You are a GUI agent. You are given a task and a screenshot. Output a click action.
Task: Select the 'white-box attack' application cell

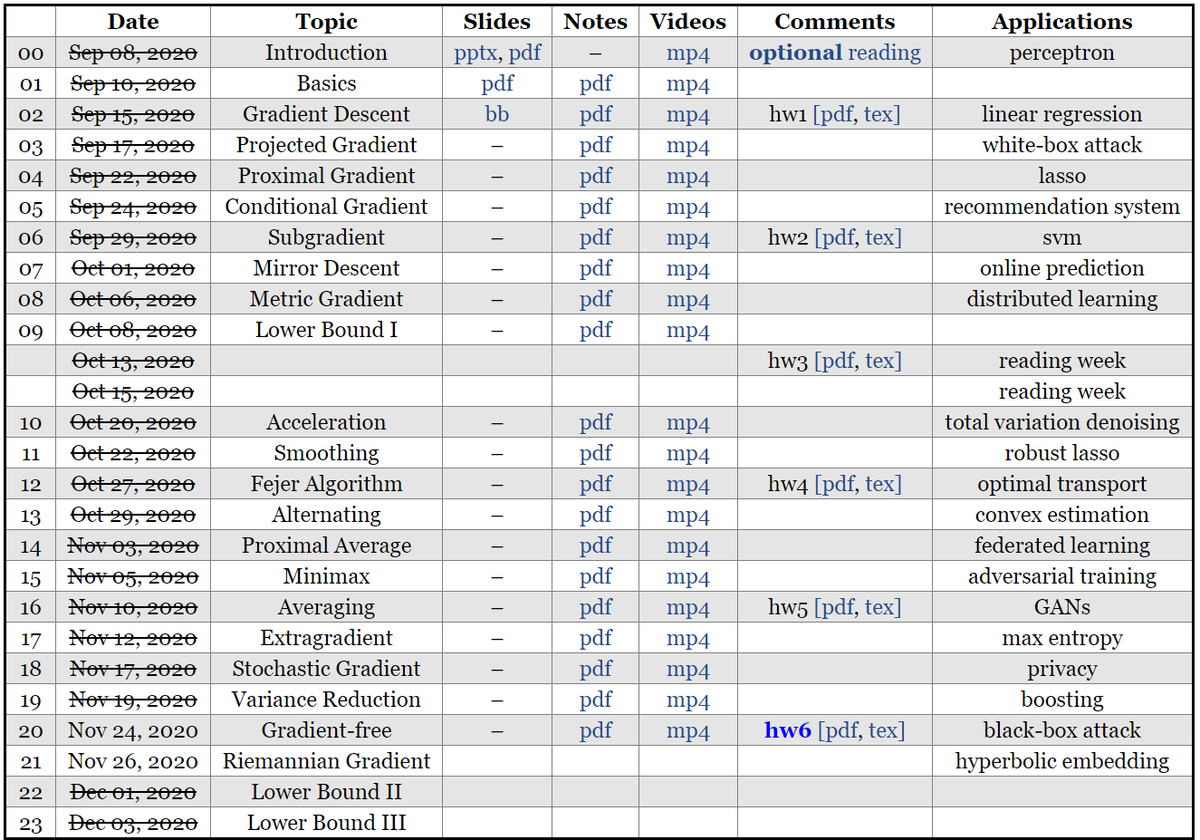pos(1062,145)
